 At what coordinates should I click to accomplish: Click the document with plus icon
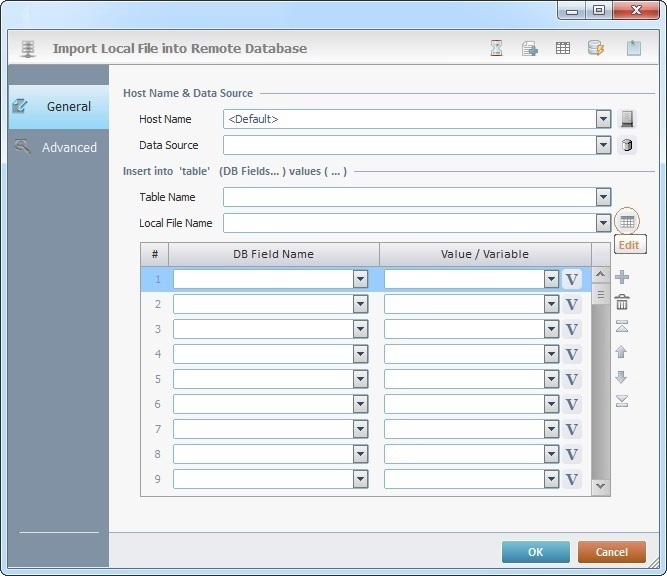[x=530, y=48]
